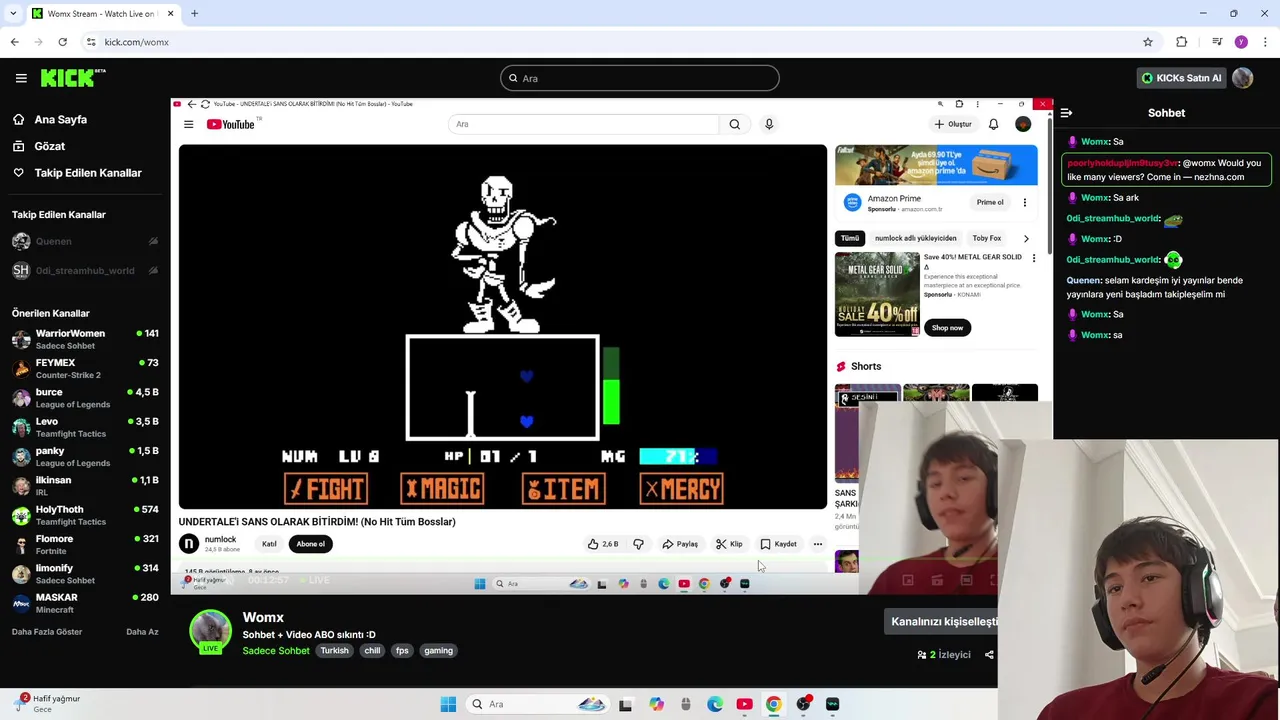Viewport: 1280px width, 720px height.
Task: Click YouTube voice search microphone
Action: point(769,124)
